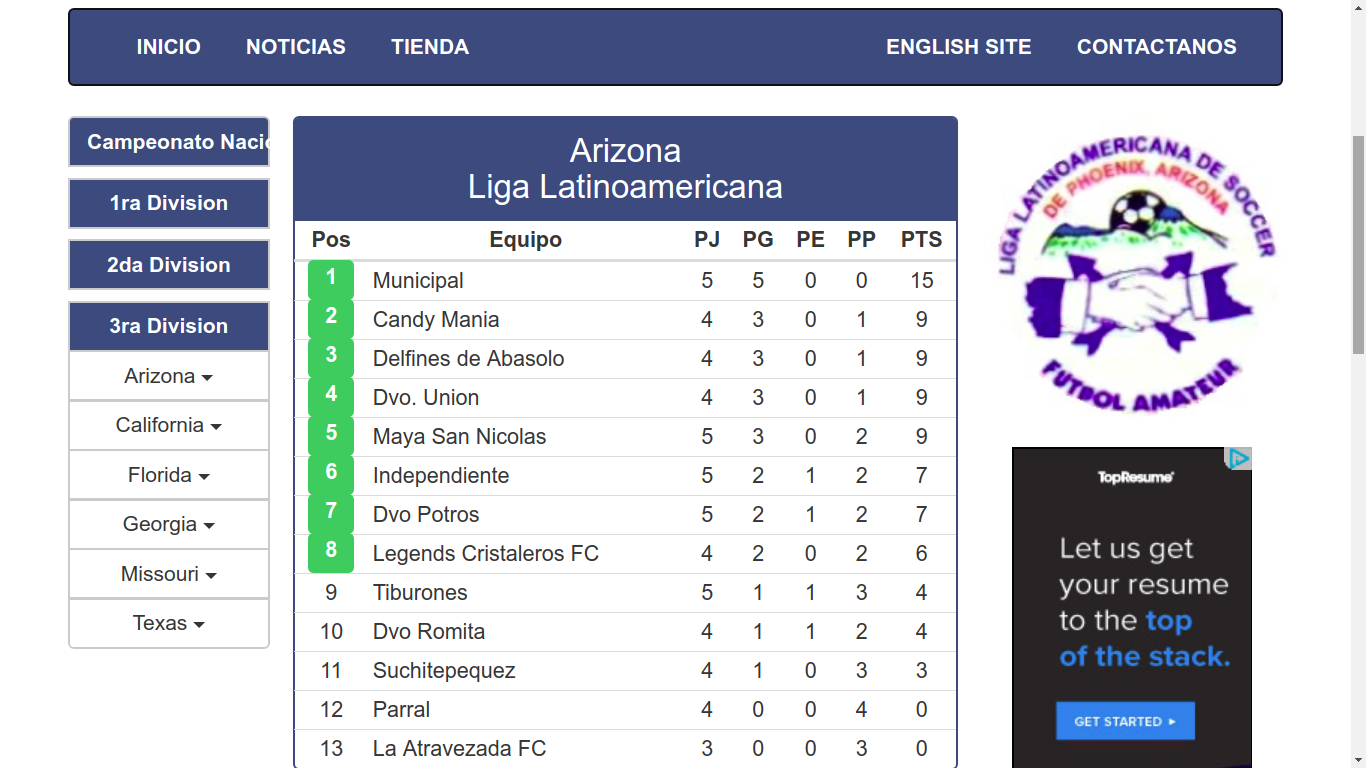Image resolution: width=1366 pixels, height=768 pixels.
Task: Expand the Texas dropdown
Action: point(169,623)
